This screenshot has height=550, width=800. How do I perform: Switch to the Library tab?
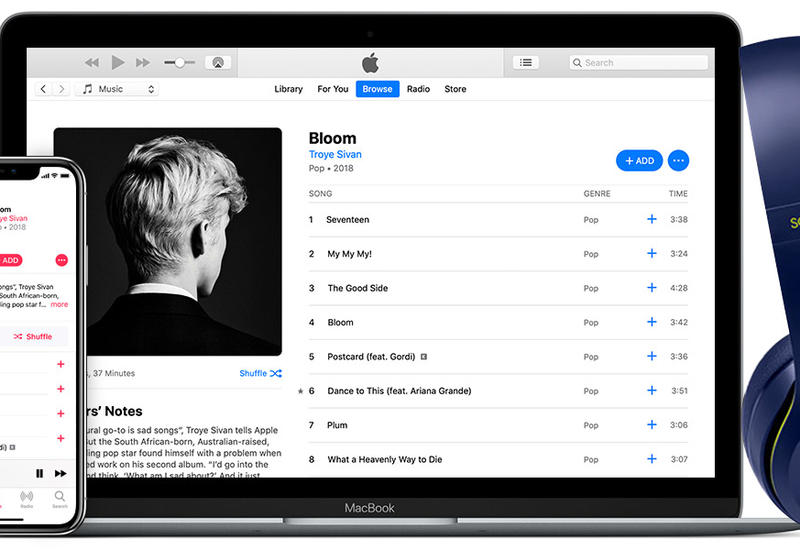point(288,89)
